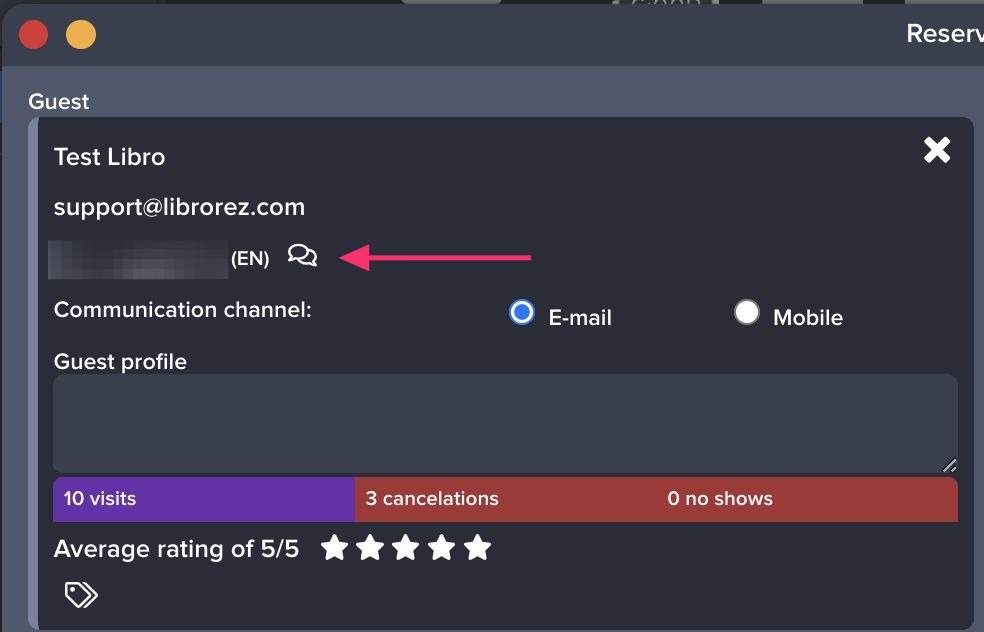This screenshot has width=984, height=632.
Task: Click the purple 10 visits segment
Action: coord(204,499)
